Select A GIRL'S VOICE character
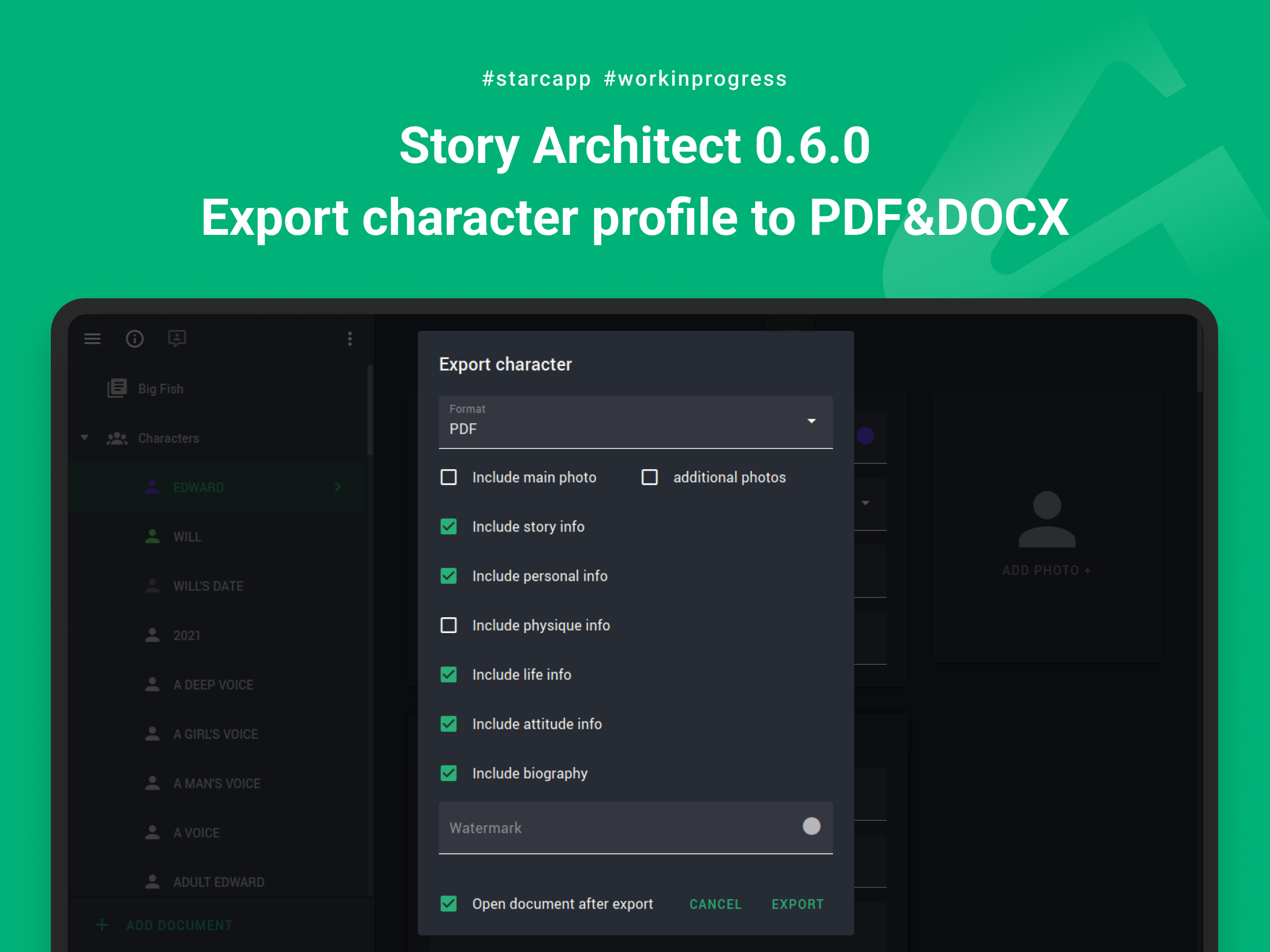The image size is (1270, 952). (x=217, y=734)
